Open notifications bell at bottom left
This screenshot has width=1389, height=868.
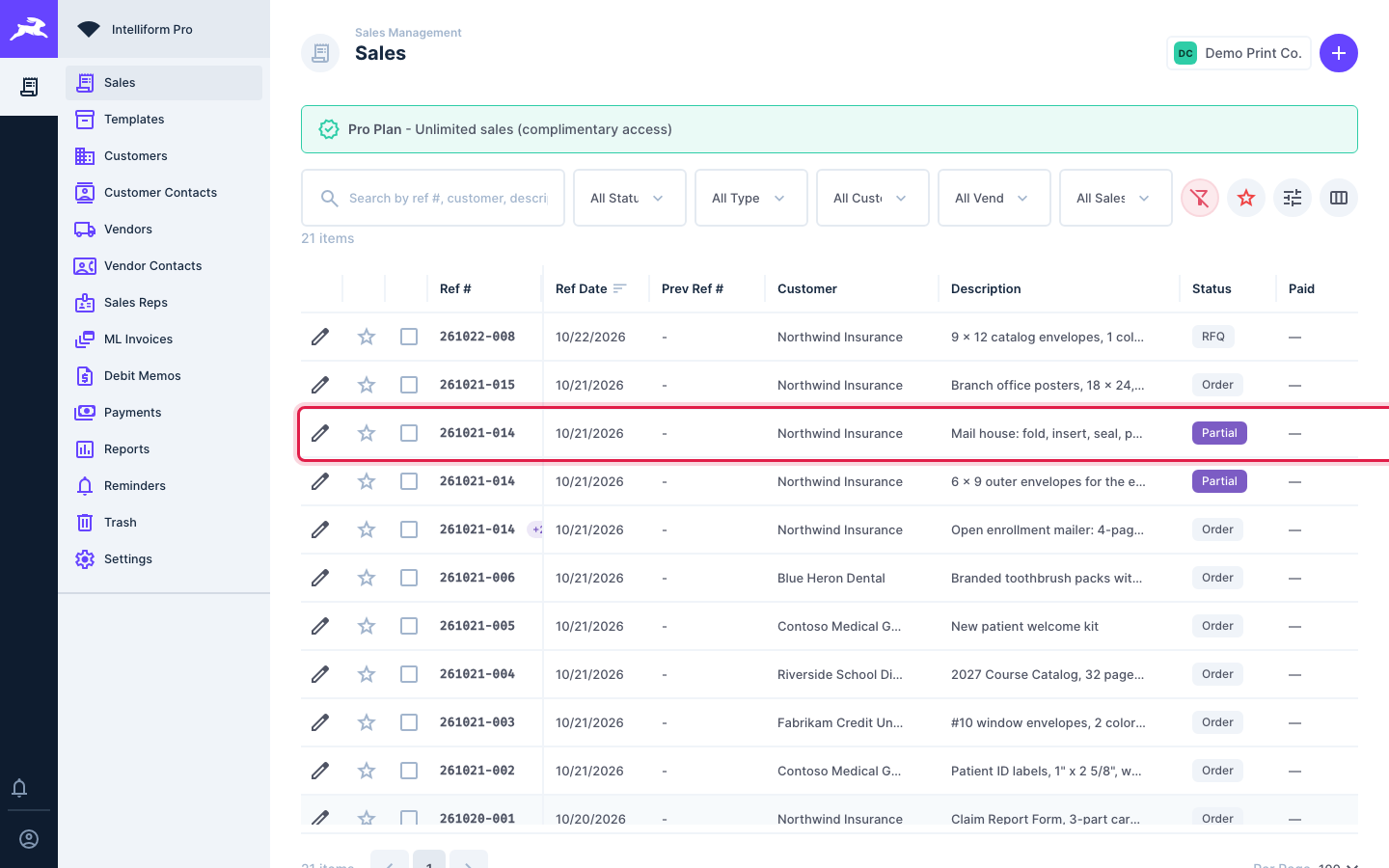19,788
